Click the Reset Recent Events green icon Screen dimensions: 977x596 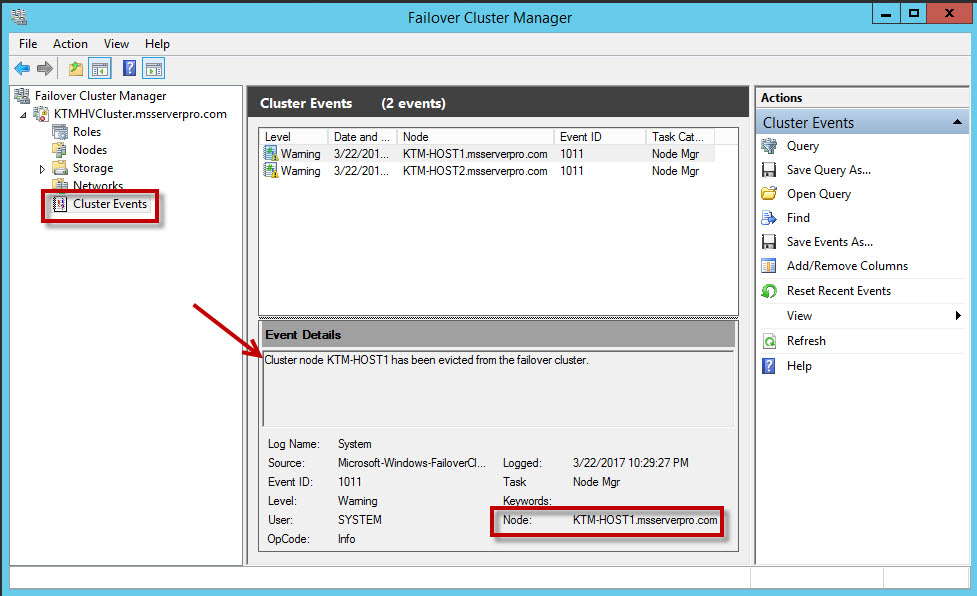coord(769,291)
